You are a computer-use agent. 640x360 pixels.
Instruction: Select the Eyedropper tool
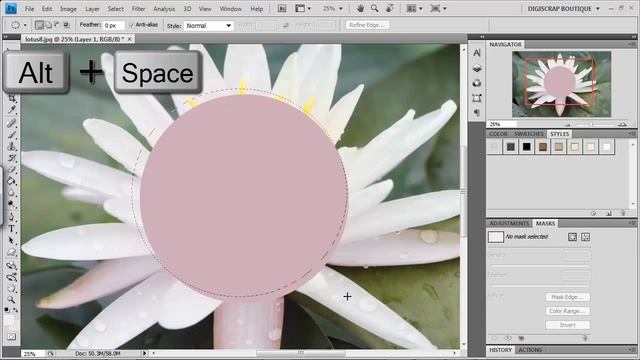(x=11, y=110)
